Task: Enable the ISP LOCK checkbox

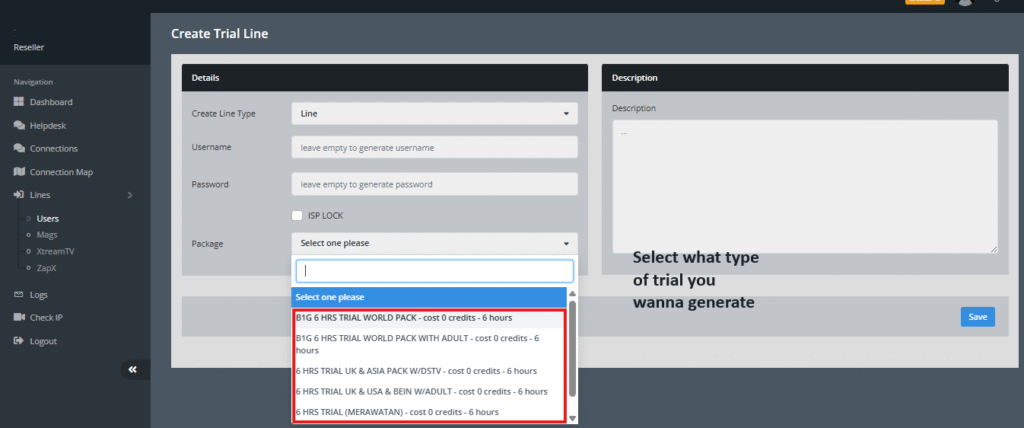Action: click(297, 215)
